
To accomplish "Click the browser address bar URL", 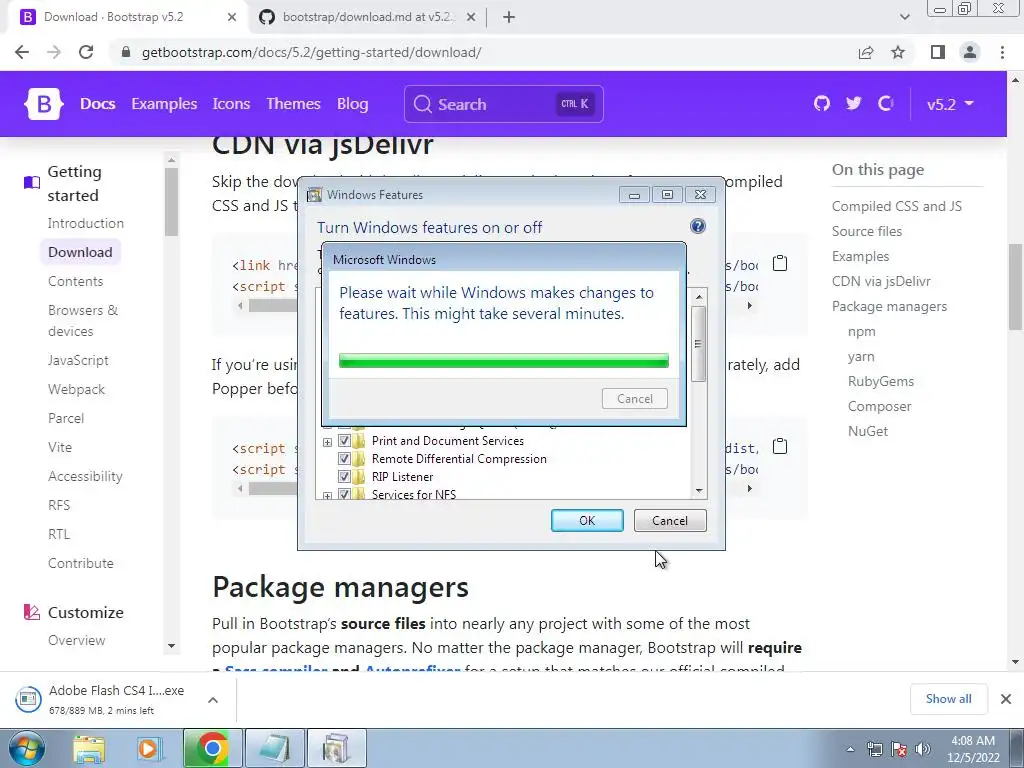I will click(312, 52).
